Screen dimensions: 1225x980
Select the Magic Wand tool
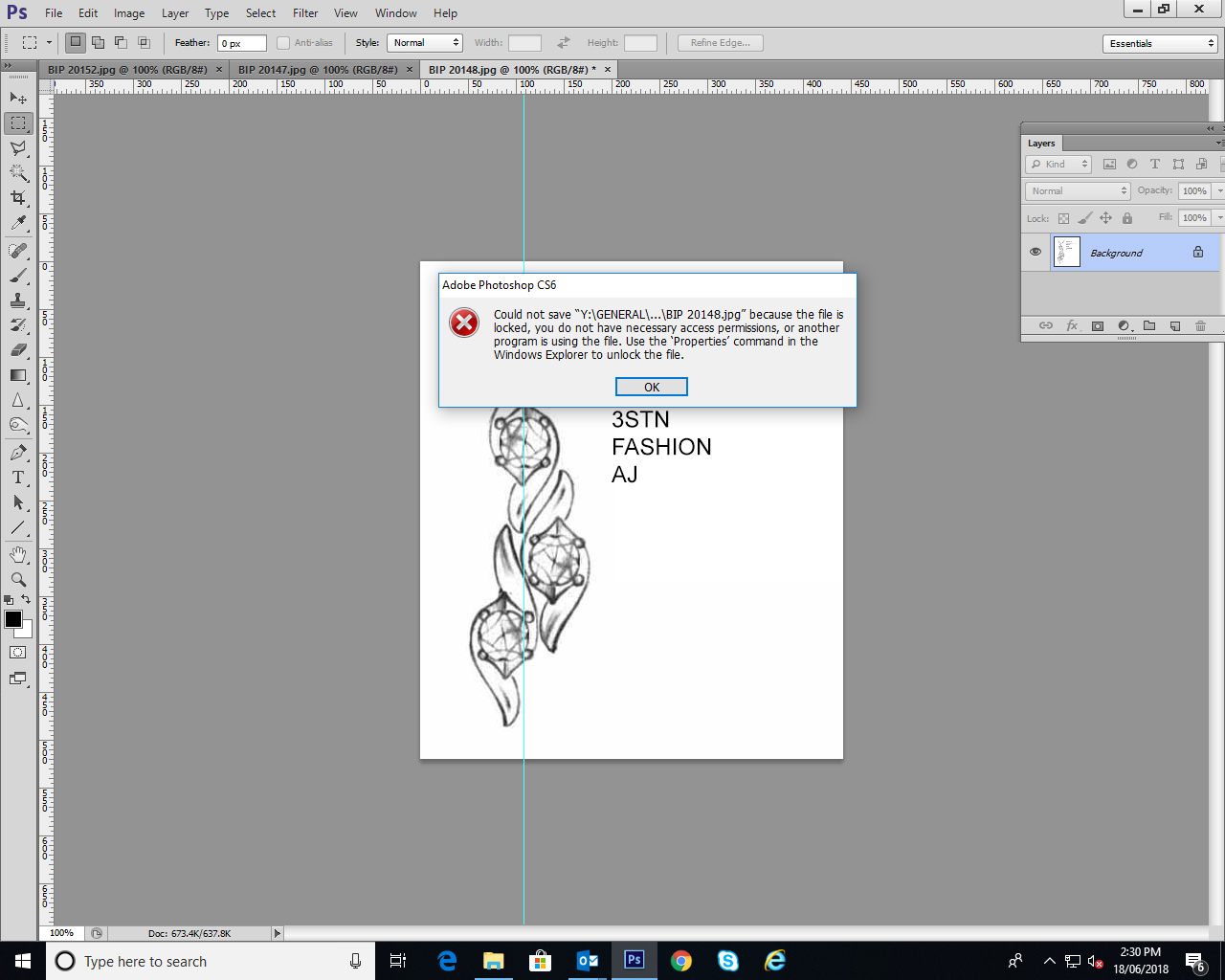point(18,173)
